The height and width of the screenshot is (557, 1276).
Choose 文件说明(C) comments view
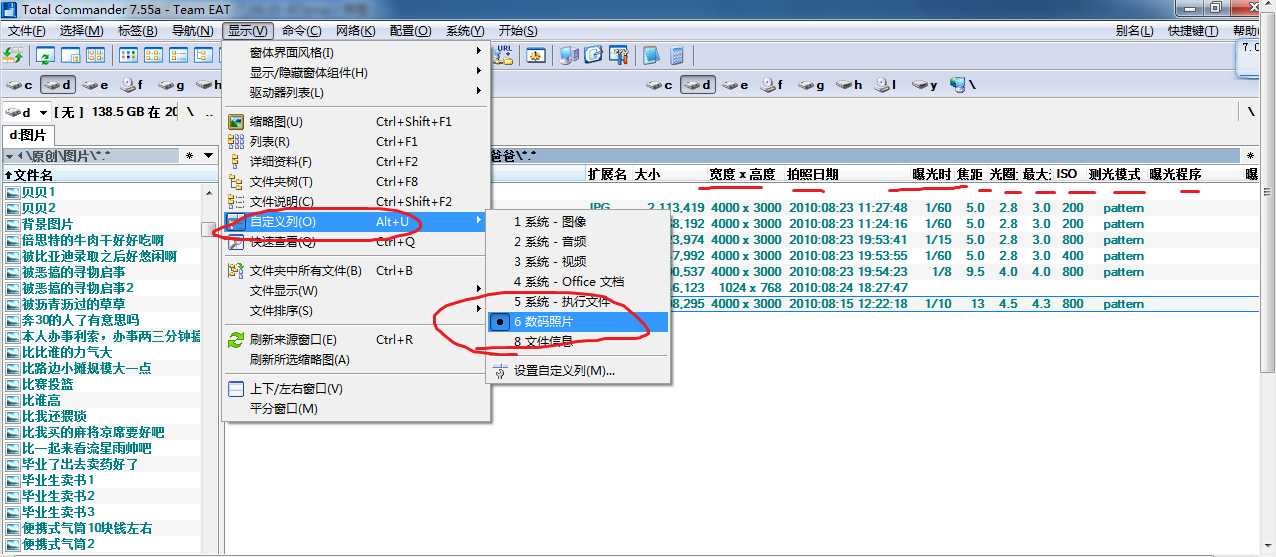355,202
